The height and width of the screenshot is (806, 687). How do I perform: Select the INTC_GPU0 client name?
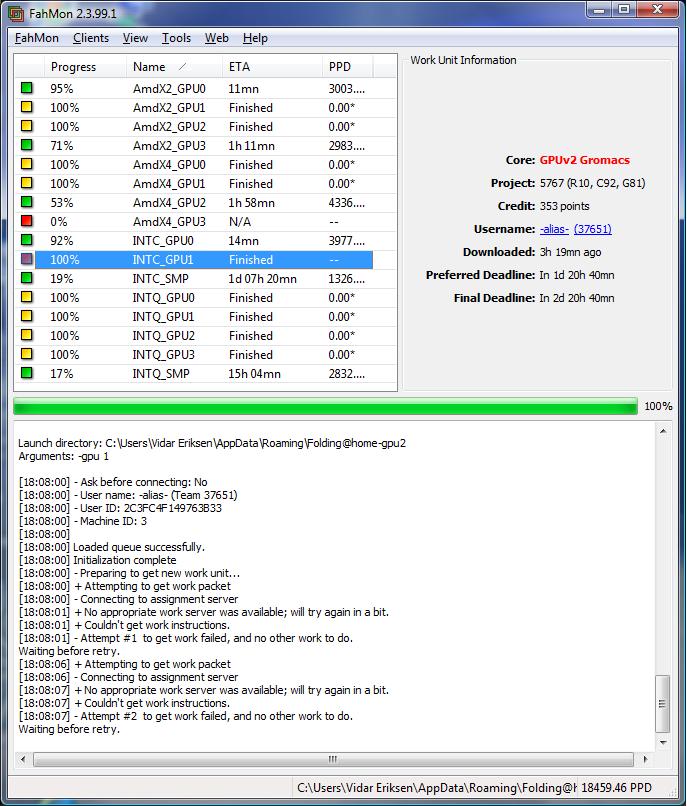[x=163, y=241]
